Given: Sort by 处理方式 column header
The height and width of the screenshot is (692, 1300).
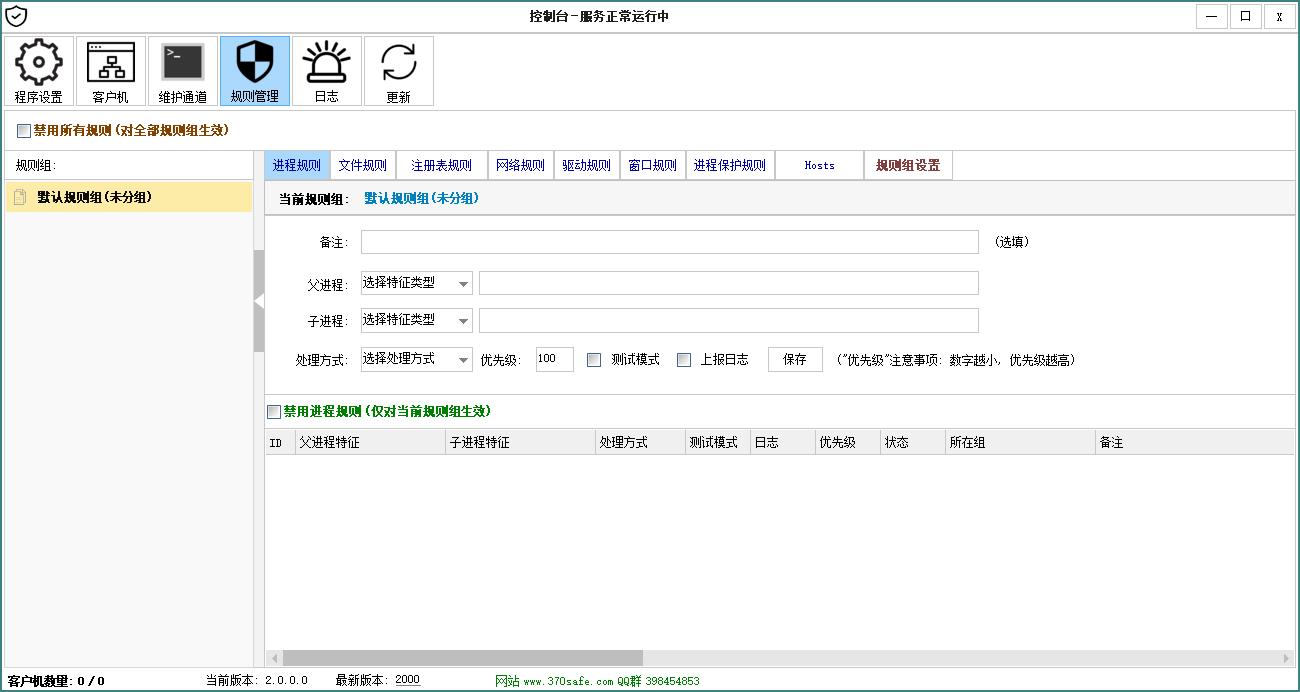Looking at the screenshot, I should [641, 442].
